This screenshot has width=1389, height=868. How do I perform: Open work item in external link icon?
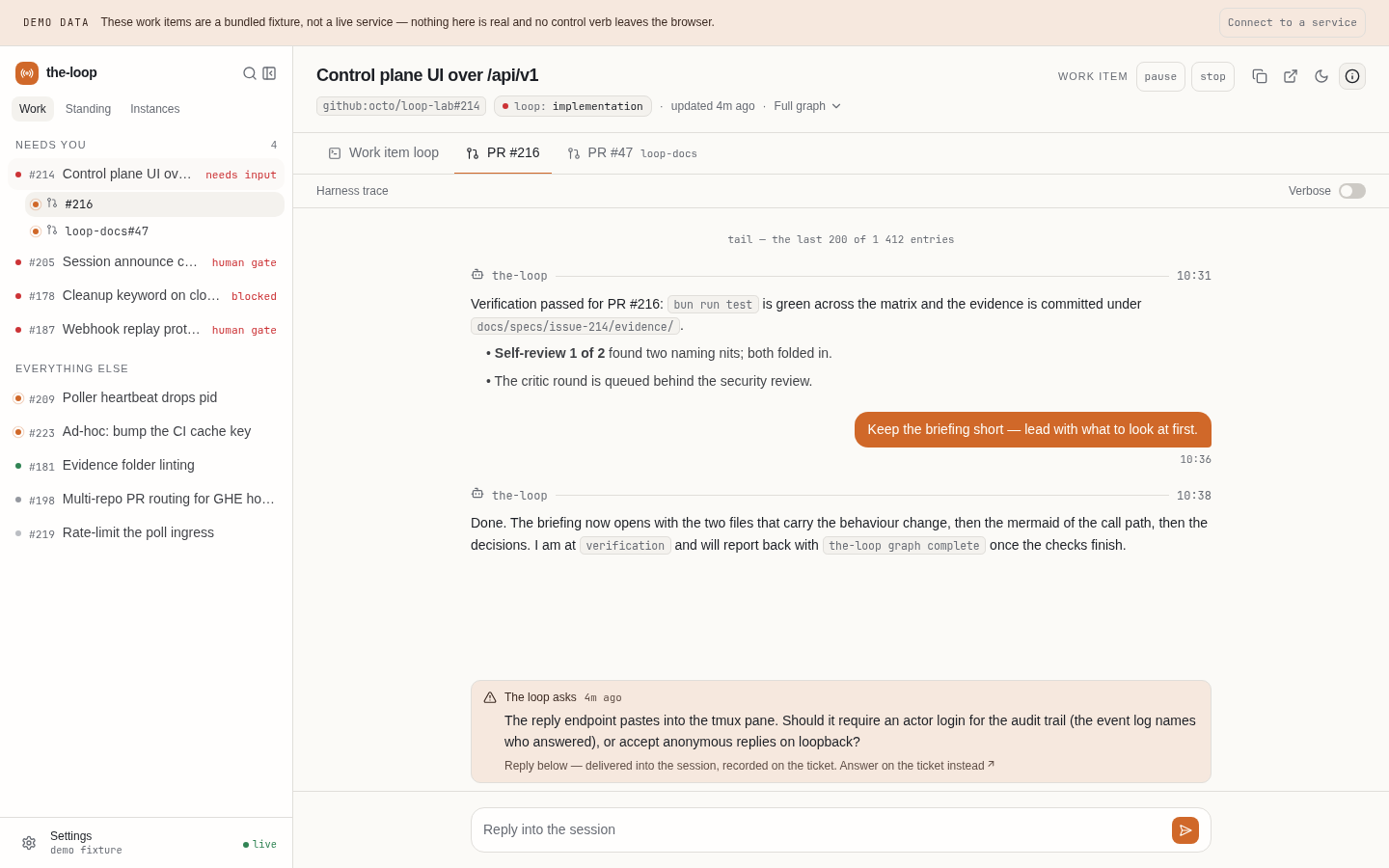1291,76
